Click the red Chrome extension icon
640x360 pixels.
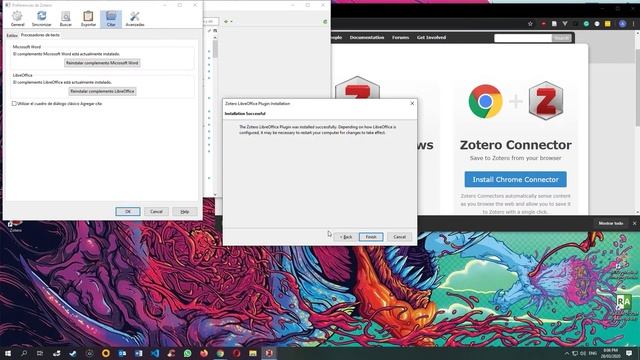click(543, 24)
